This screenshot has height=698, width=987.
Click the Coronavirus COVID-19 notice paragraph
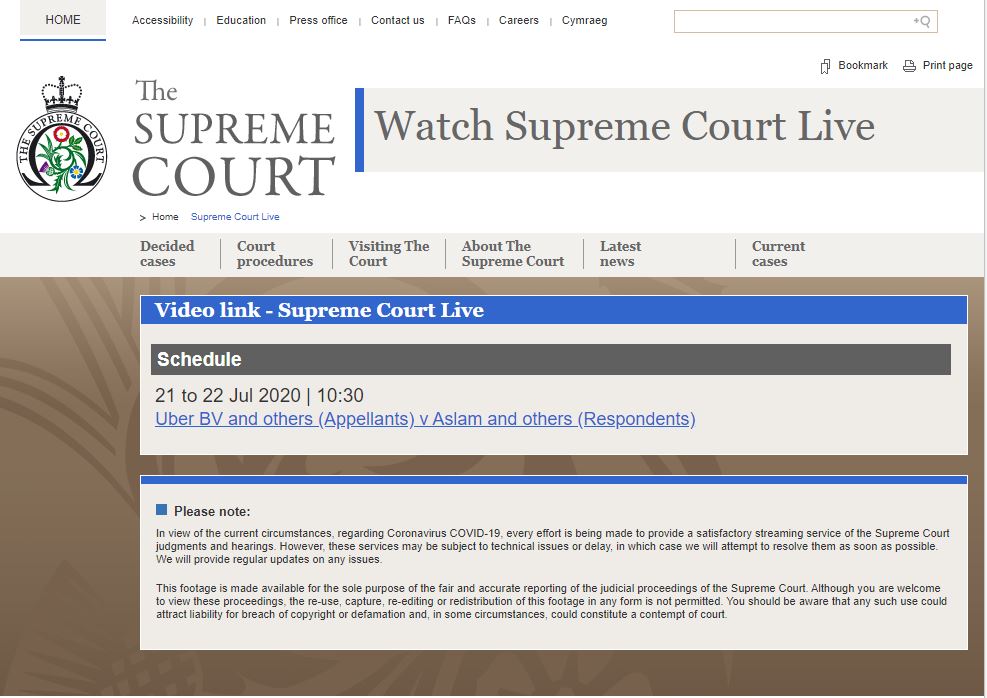(553, 546)
